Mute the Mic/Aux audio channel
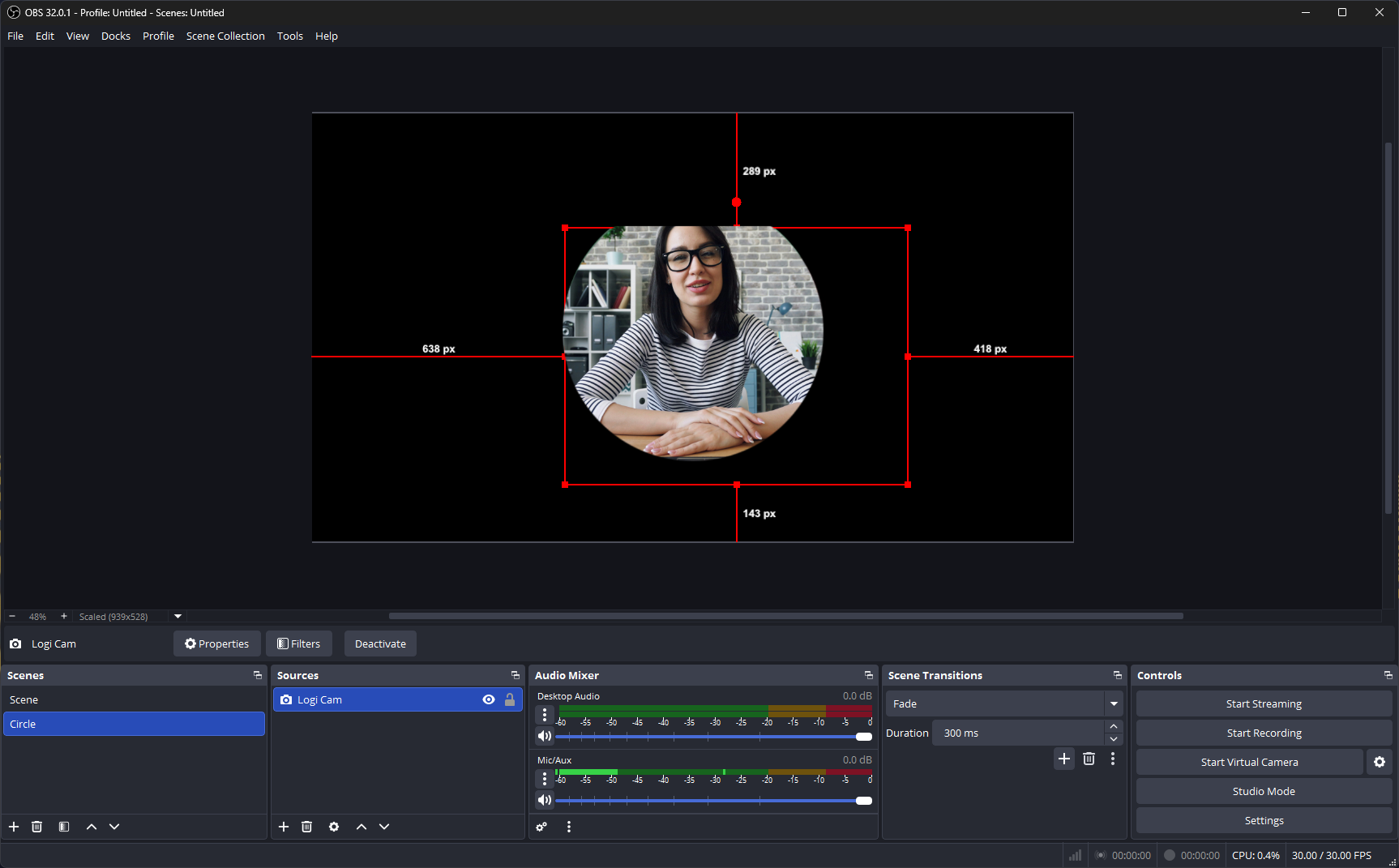Screen dimensions: 1399x868 (545, 800)
